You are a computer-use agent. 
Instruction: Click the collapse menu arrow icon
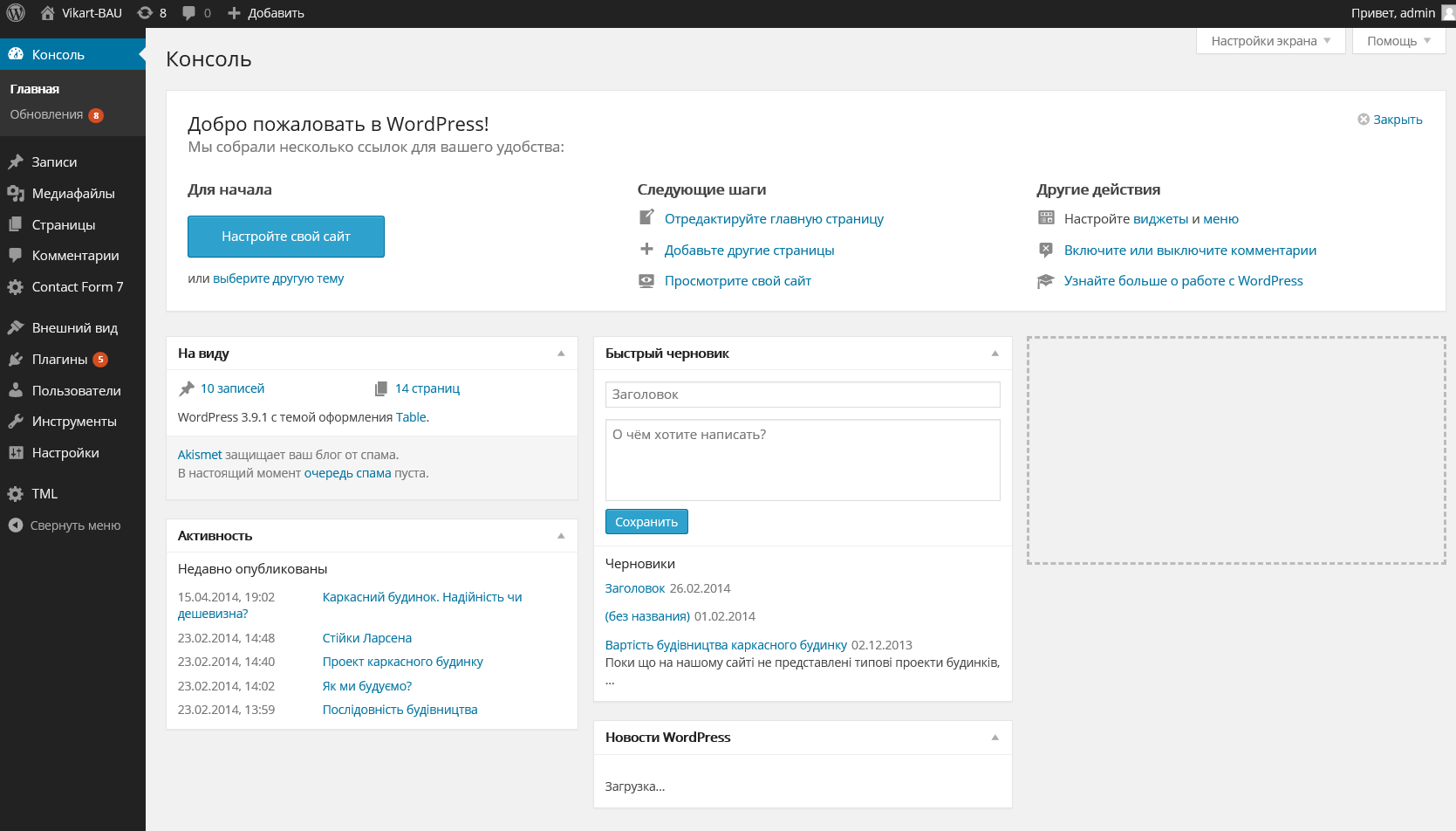15,525
